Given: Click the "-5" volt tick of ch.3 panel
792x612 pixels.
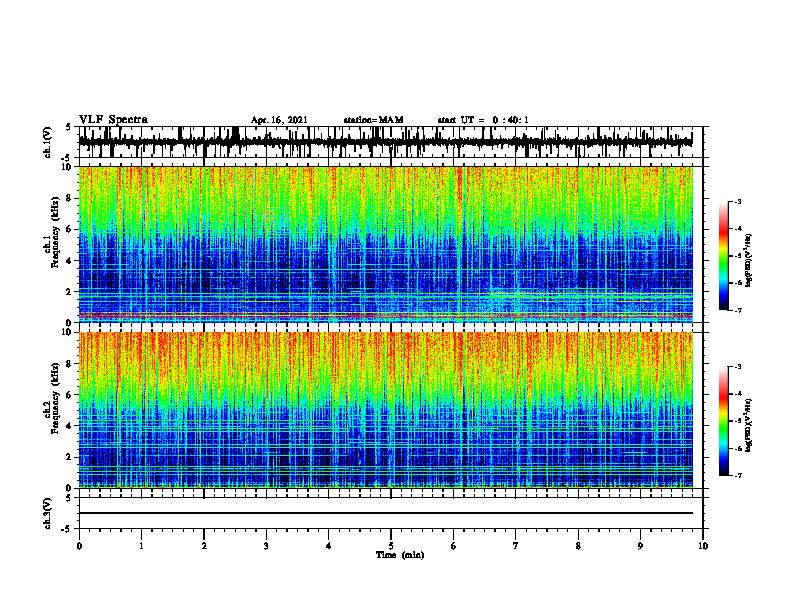Looking at the screenshot, I should pos(67,529).
